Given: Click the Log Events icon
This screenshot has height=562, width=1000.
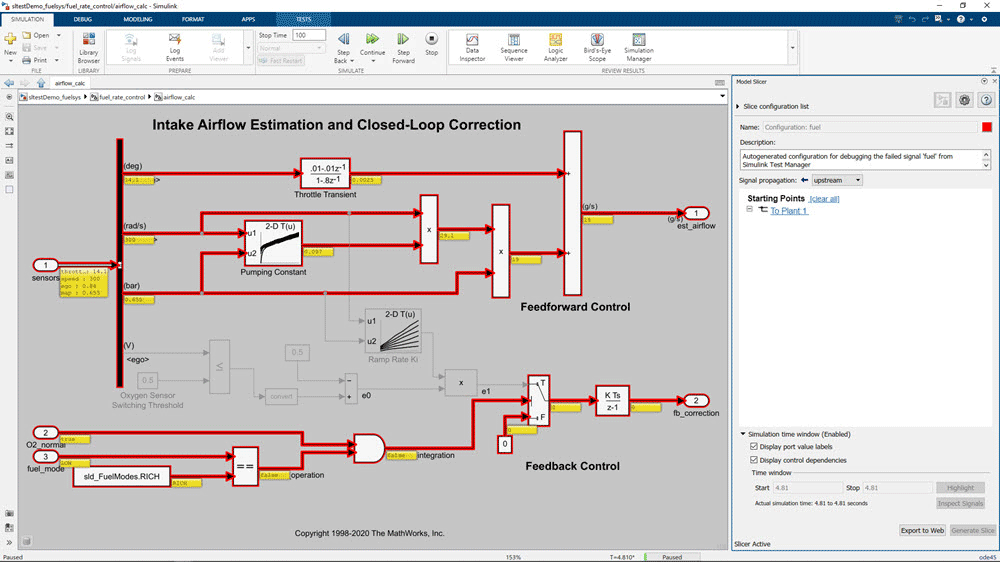Looking at the screenshot, I should click(175, 44).
